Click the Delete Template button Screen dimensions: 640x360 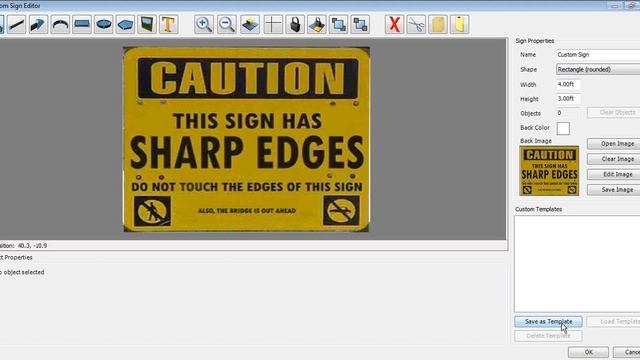[x=548, y=336]
